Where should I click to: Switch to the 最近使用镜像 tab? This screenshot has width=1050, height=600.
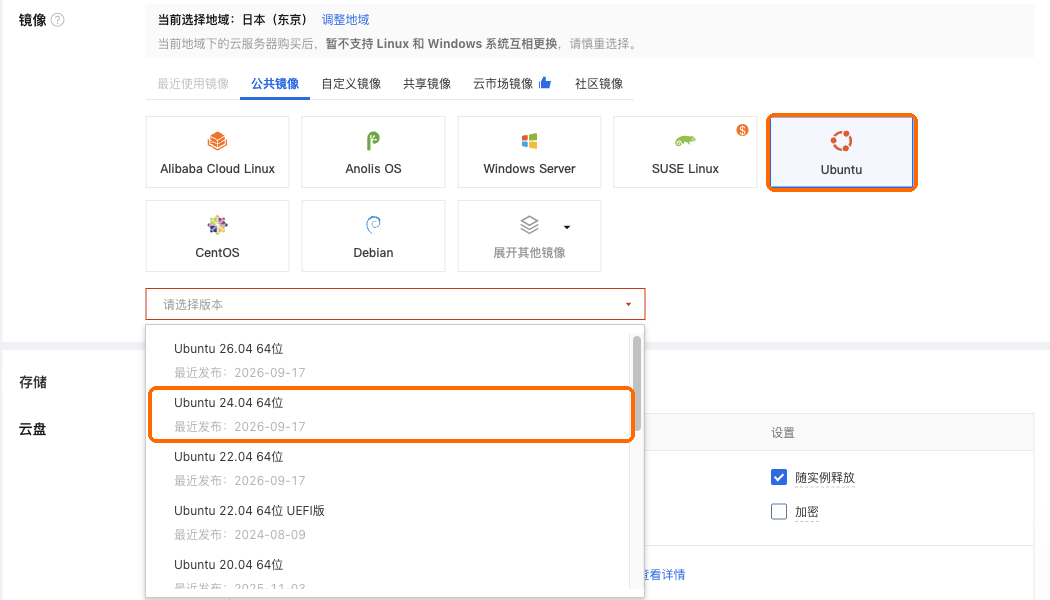point(193,84)
